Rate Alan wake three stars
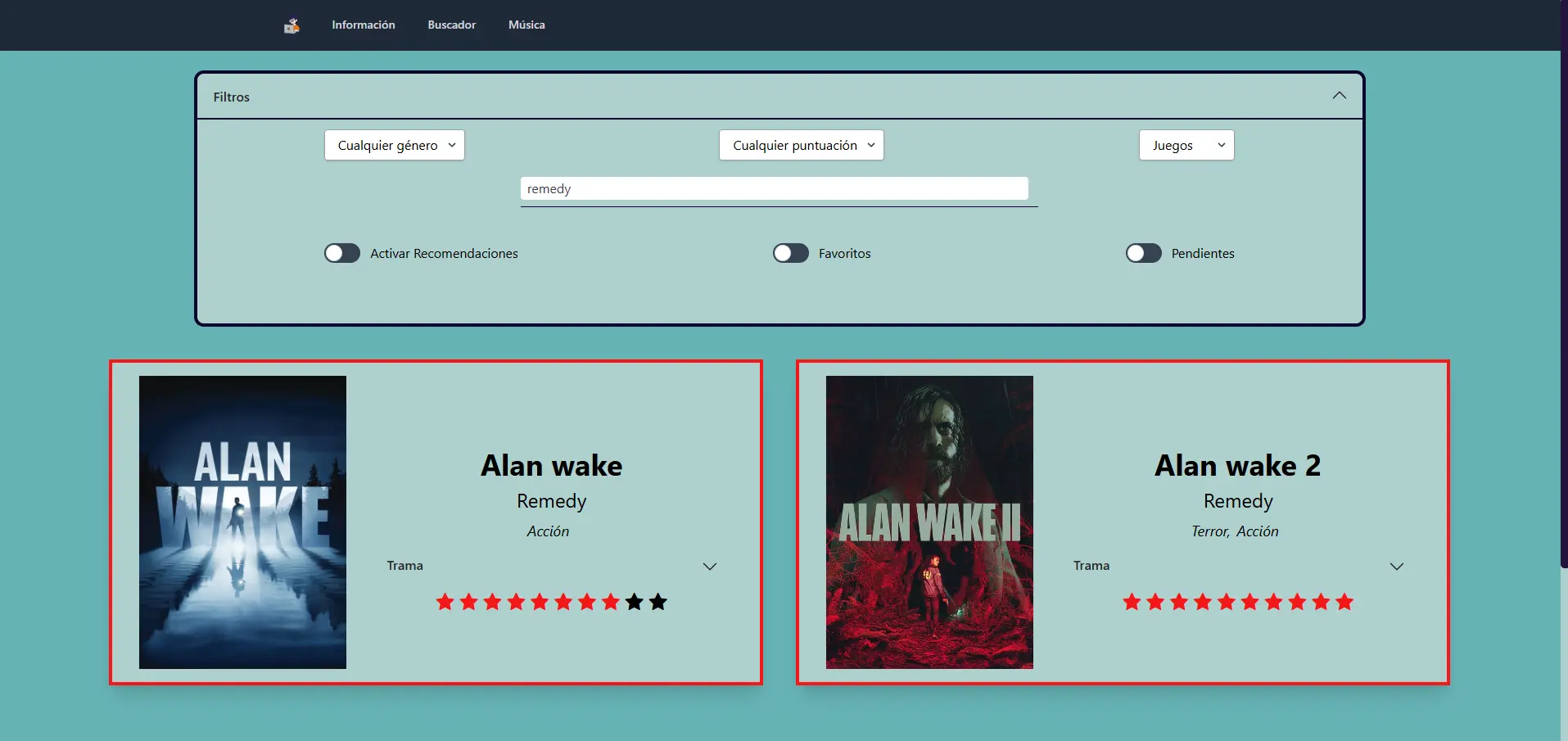The height and width of the screenshot is (741, 1568). pyautogui.click(x=492, y=603)
